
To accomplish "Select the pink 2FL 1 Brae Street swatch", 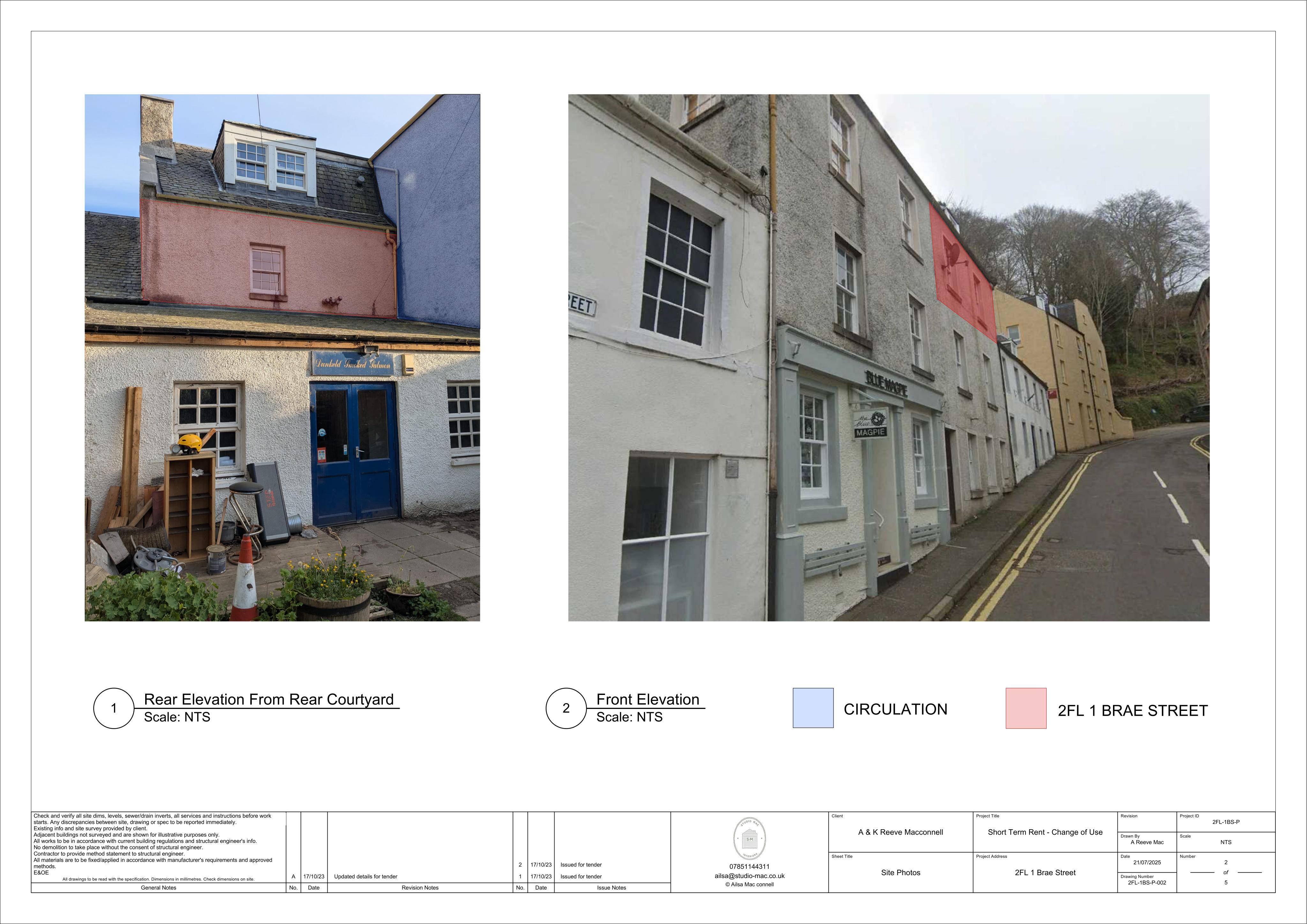I will (1026, 708).
